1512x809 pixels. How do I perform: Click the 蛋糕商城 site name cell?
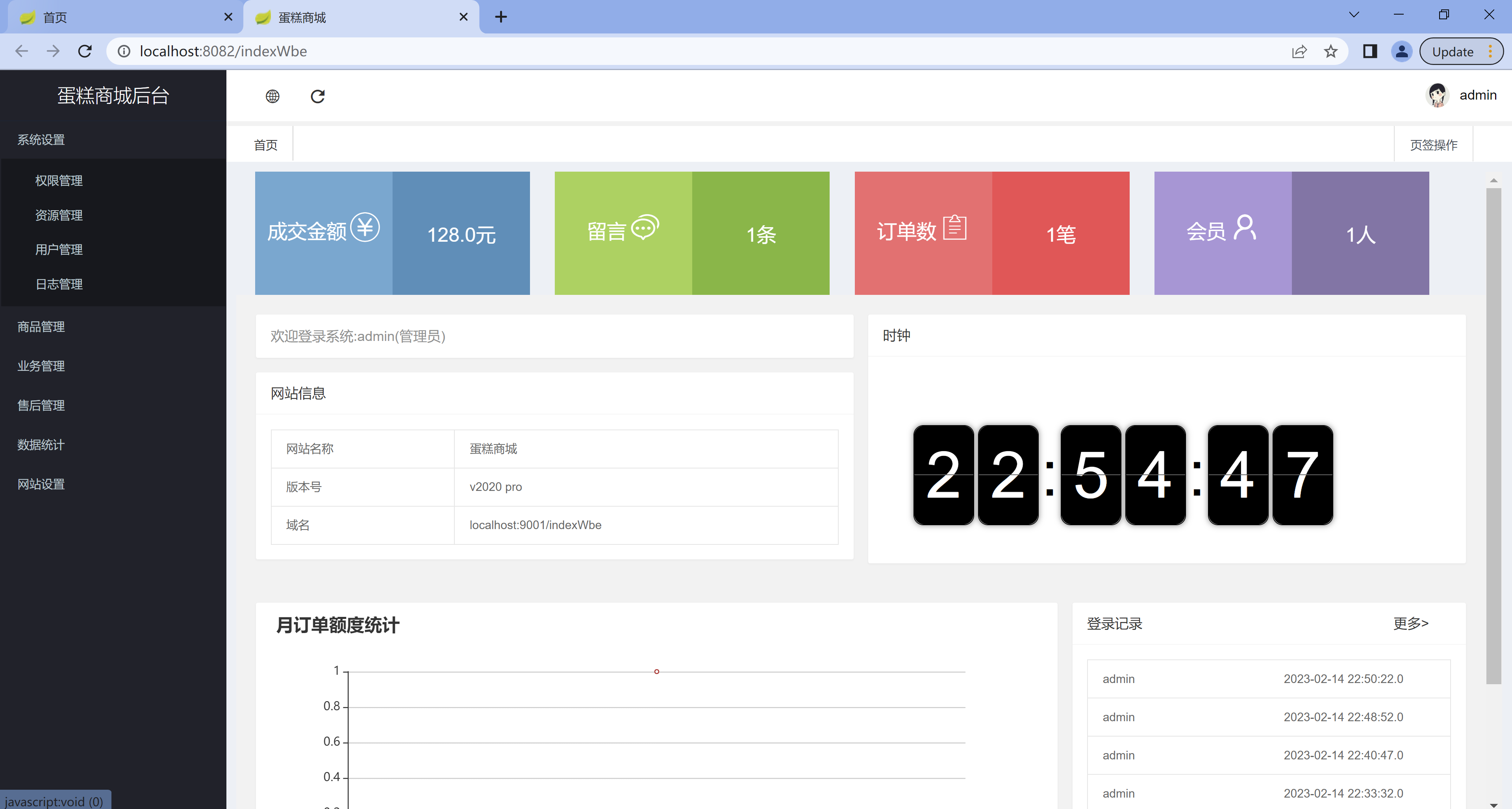pyautogui.click(x=646, y=449)
